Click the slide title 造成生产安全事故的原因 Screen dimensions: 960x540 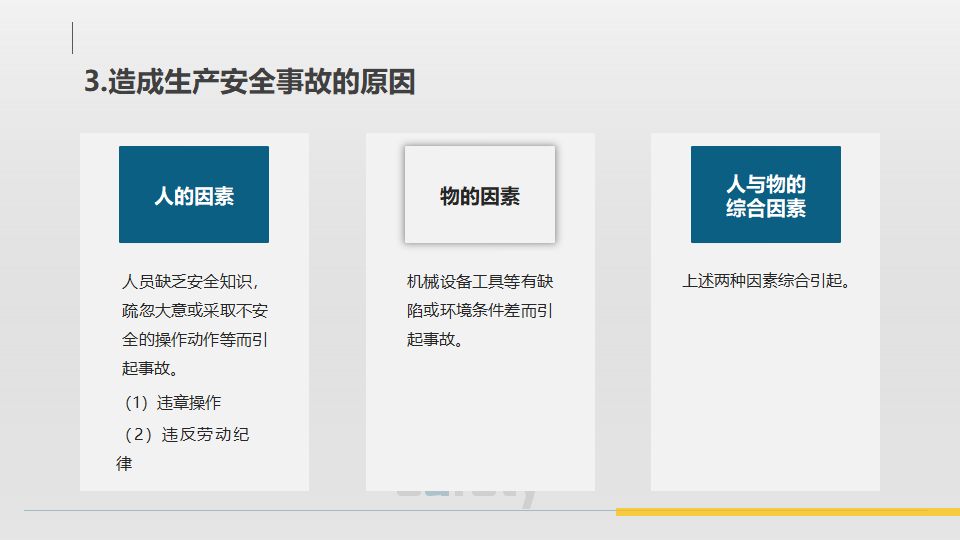pos(249,82)
